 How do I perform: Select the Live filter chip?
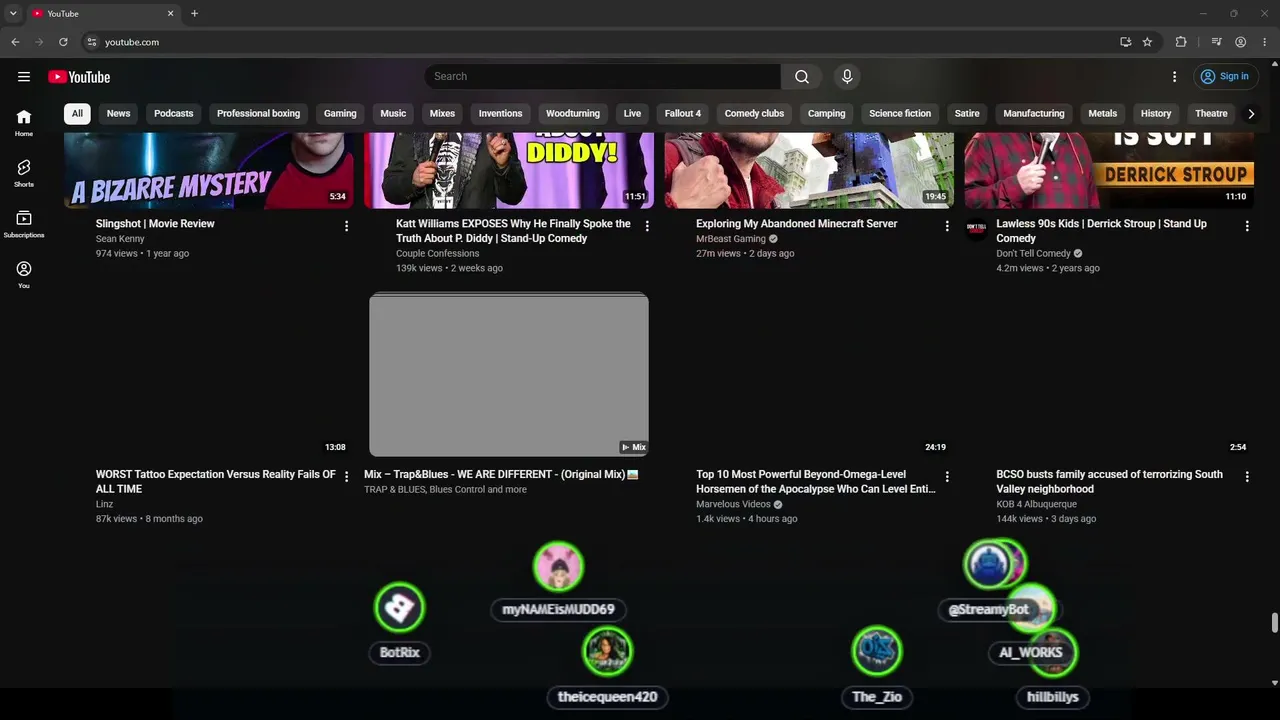(632, 114)
